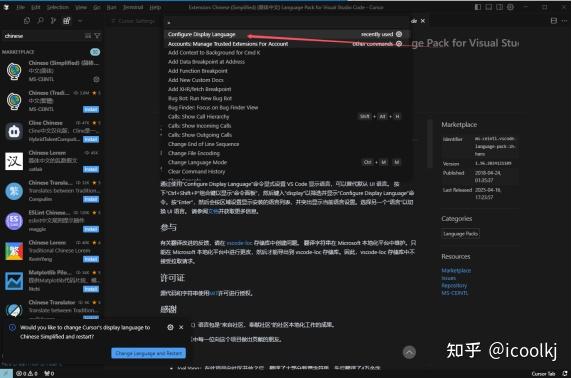Image resolution: width=572 pixels, height=378 pixels.
Task: Split the editor with split icon
Action: pos(554,21)
